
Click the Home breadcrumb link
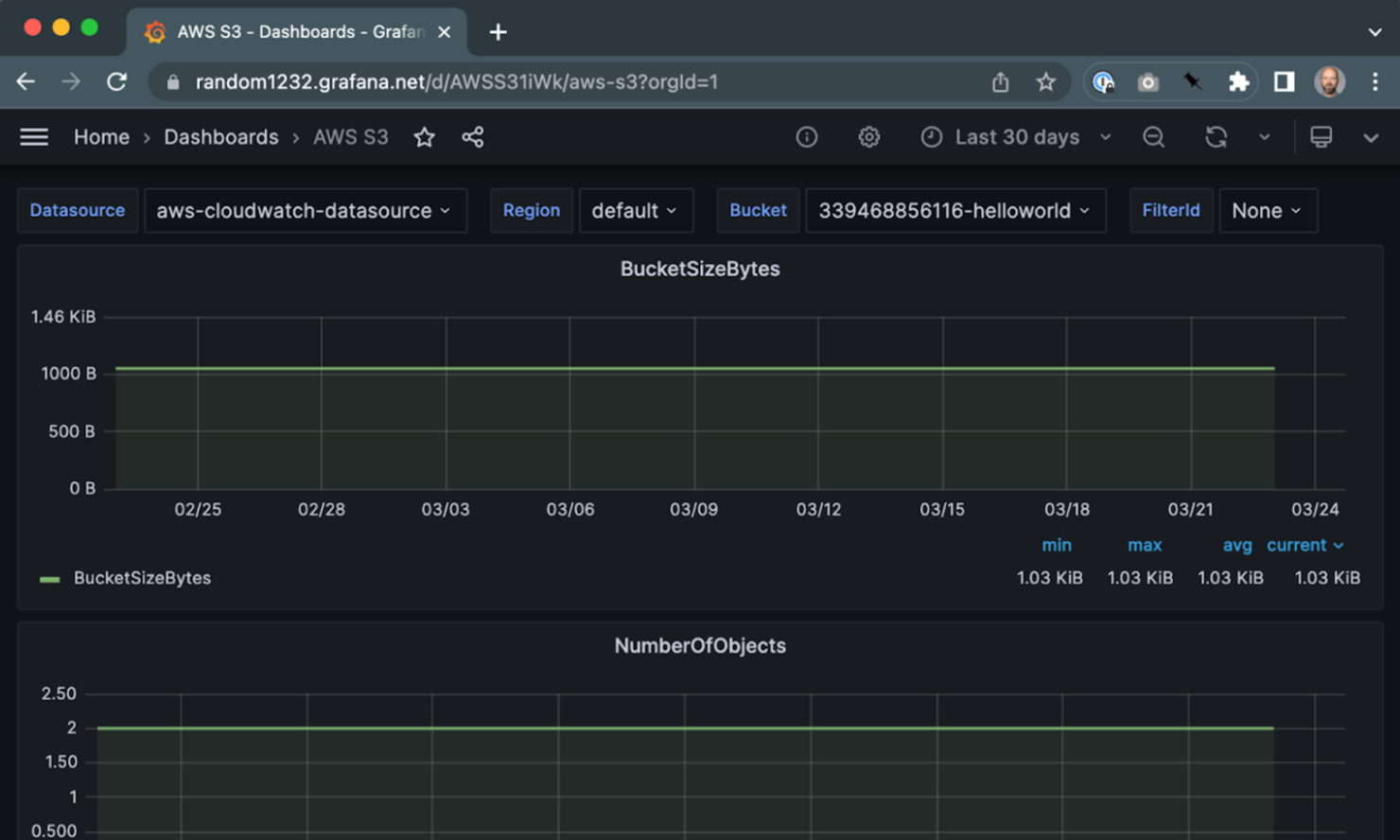point(101,137)
